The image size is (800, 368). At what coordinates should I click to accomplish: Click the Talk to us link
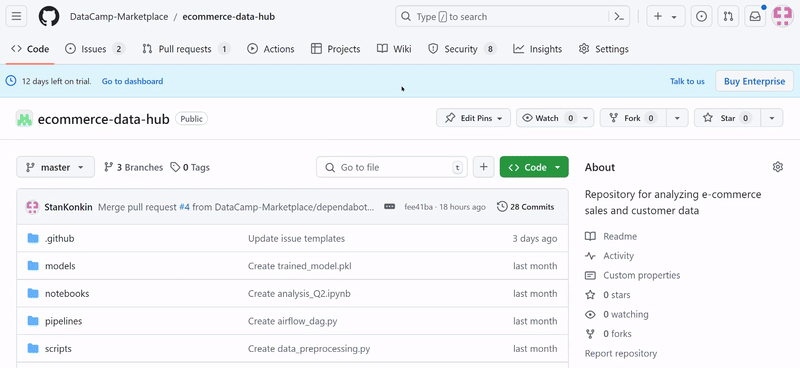[687, 81]
